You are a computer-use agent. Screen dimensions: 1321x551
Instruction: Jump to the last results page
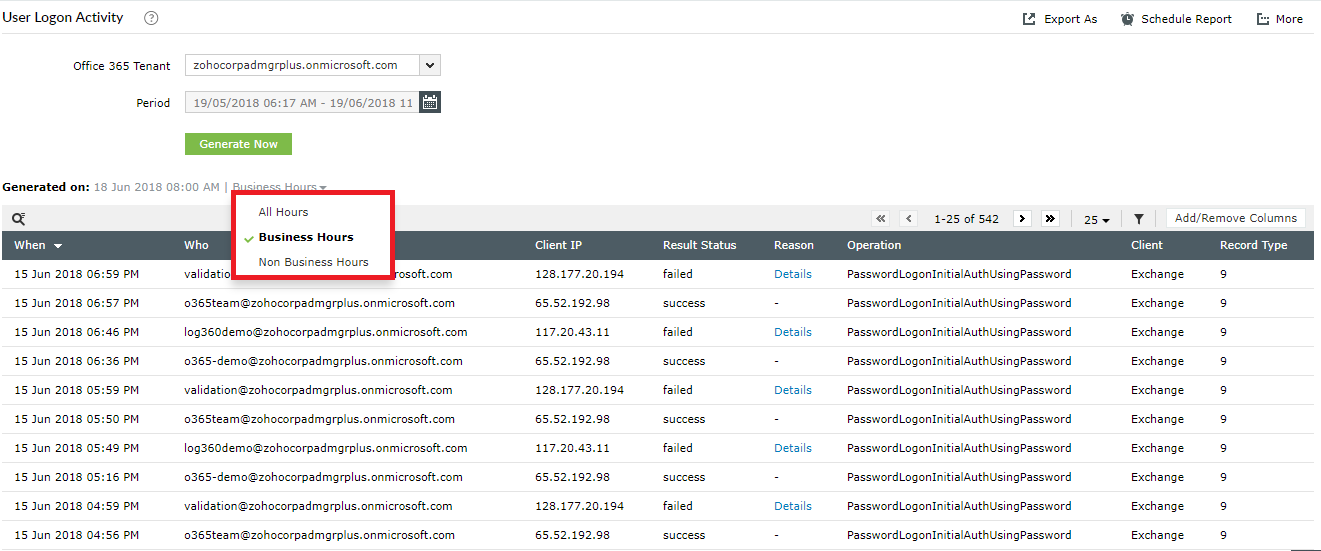pyautogui.click(x=1049, y=219)
